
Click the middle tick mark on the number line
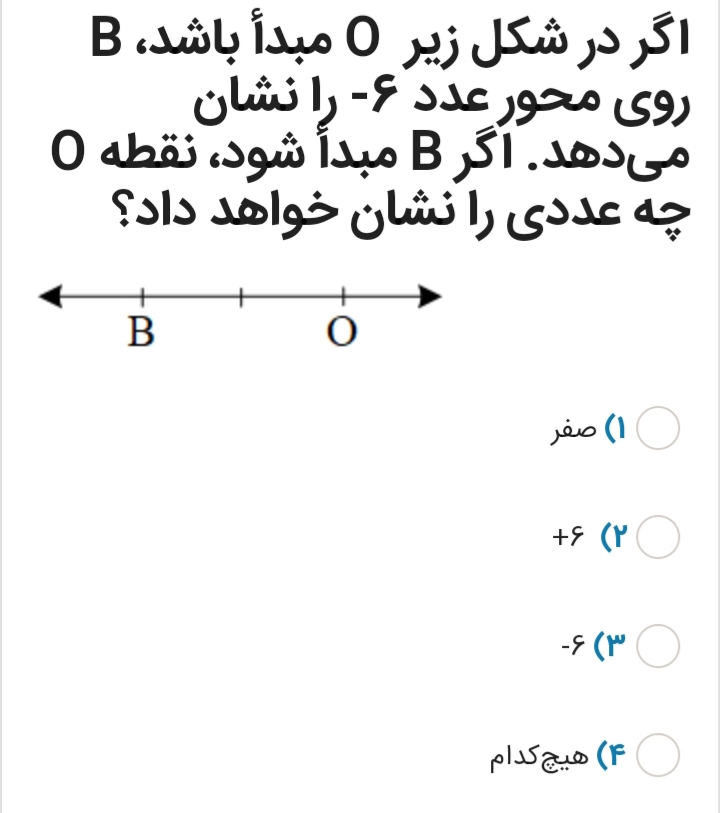coord(243,294)
